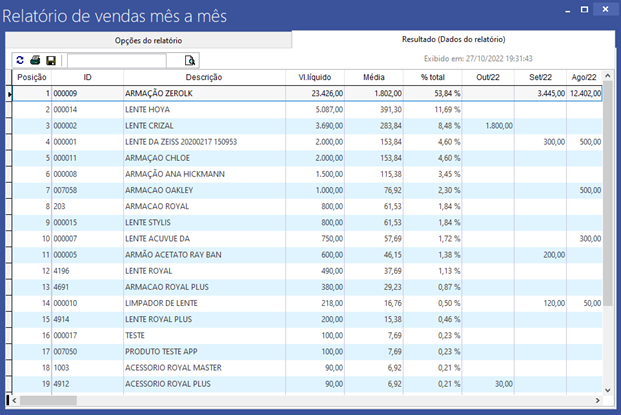Close the Relatório de vendas mês a mês window
The width and height of the screenshot is (621, 415).
605,10
